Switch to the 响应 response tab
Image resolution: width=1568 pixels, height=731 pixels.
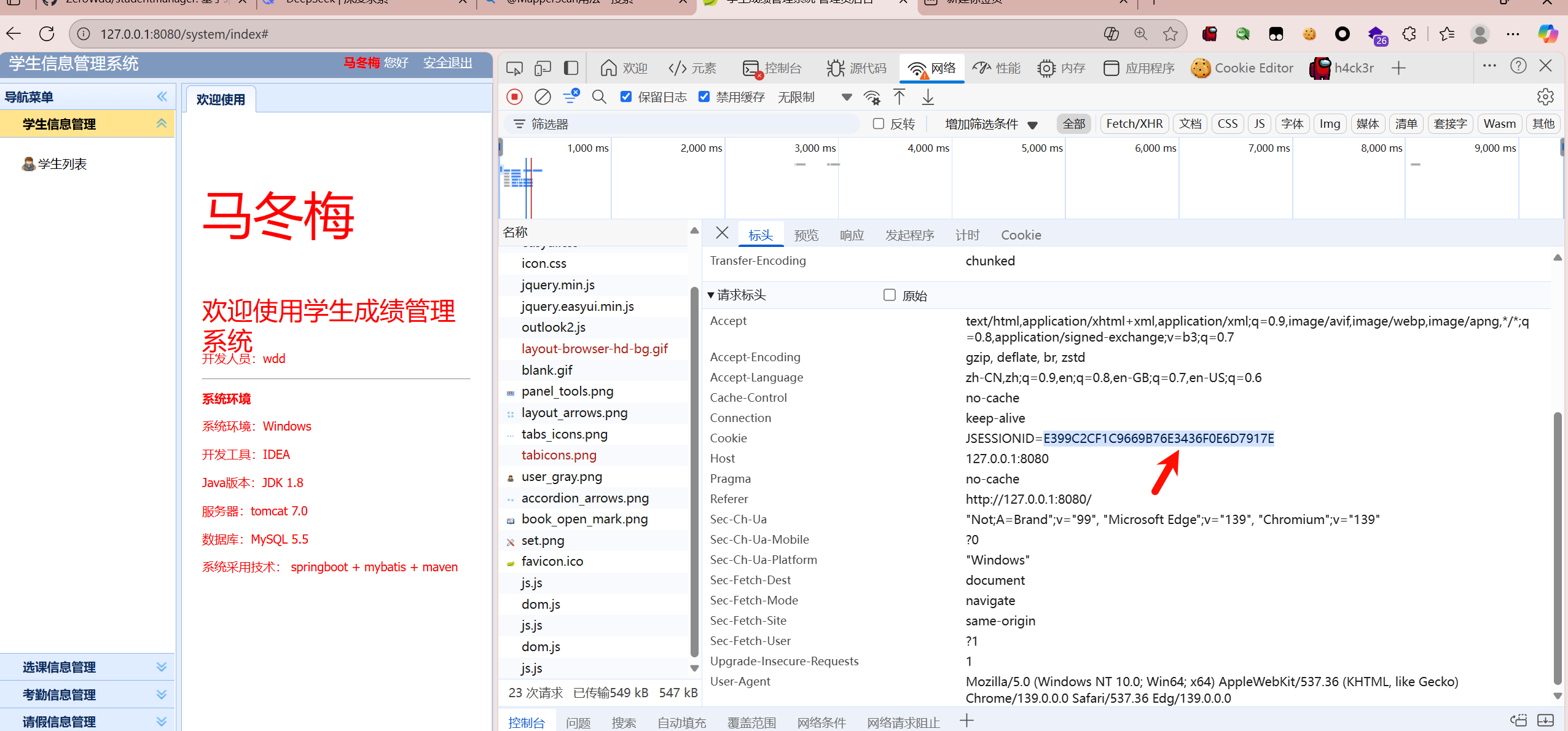[x=852, y=235]
